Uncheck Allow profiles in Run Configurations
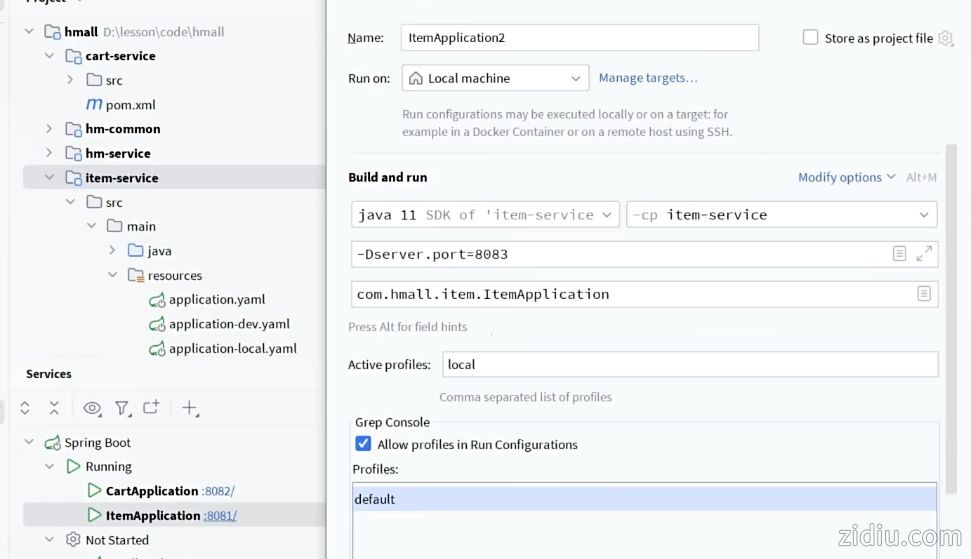This screenshot has width=971, height=559. pyautogui.click(x=363, y=444)
